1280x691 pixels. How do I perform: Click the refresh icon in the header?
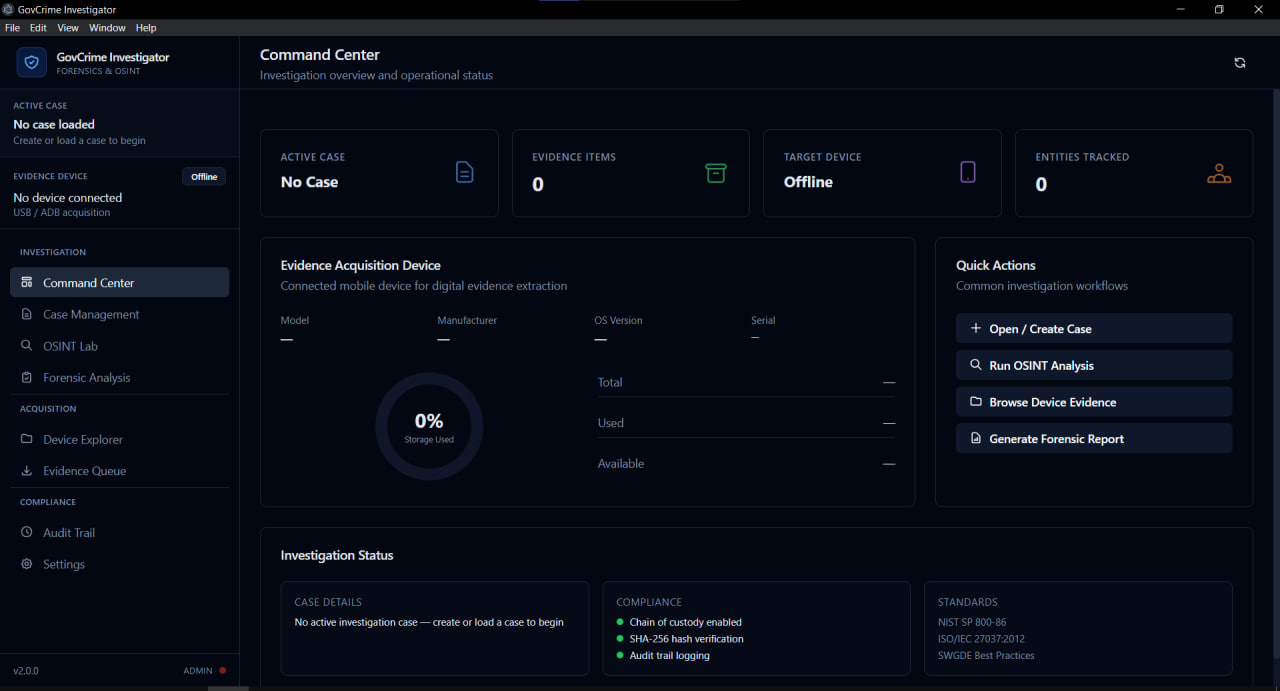(x=1240, y=63)
